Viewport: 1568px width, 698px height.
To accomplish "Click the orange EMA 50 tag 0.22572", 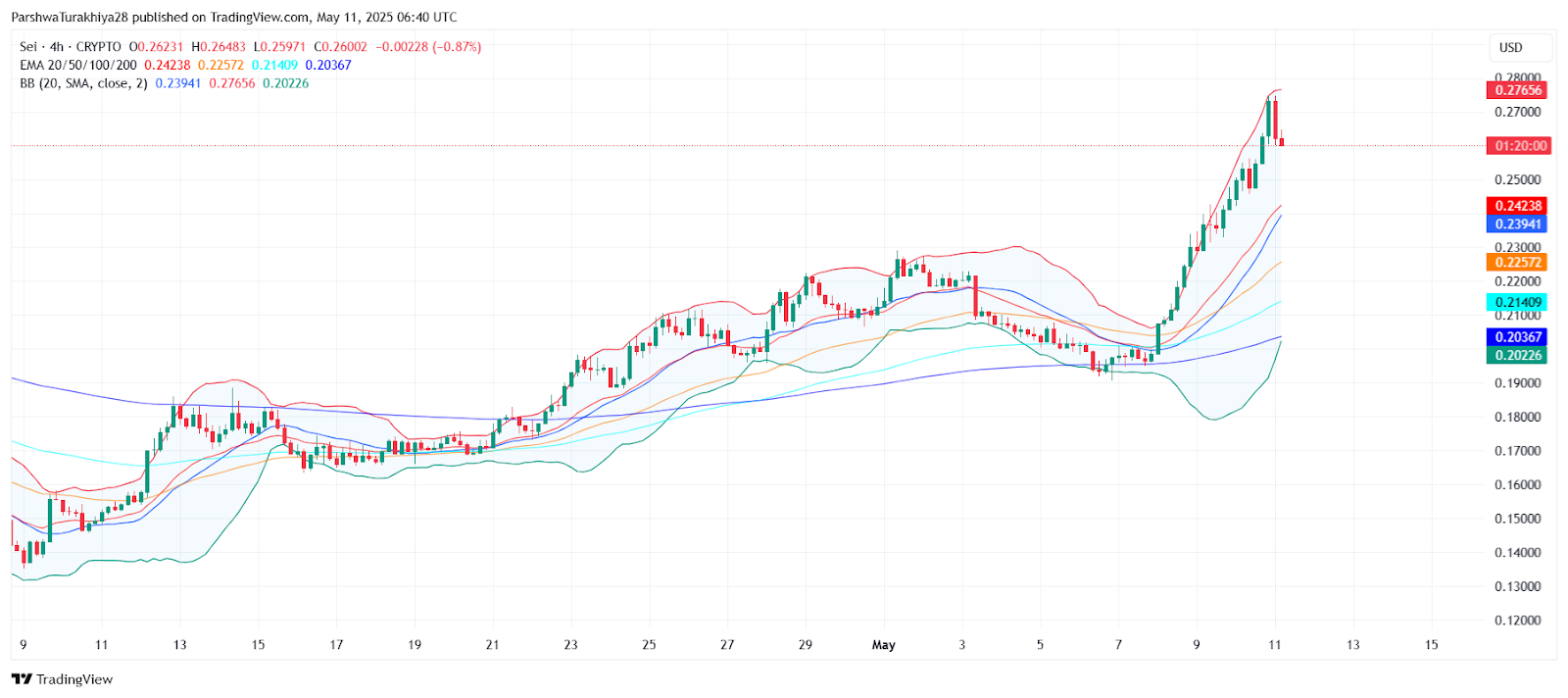I will click(x=1517, y=262).
